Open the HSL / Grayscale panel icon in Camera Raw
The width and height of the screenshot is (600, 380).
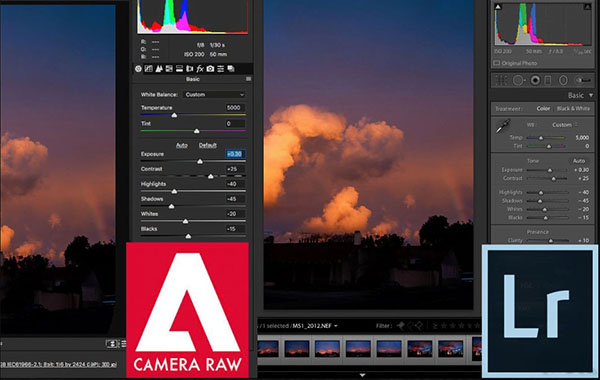click(x=169, y=69)
